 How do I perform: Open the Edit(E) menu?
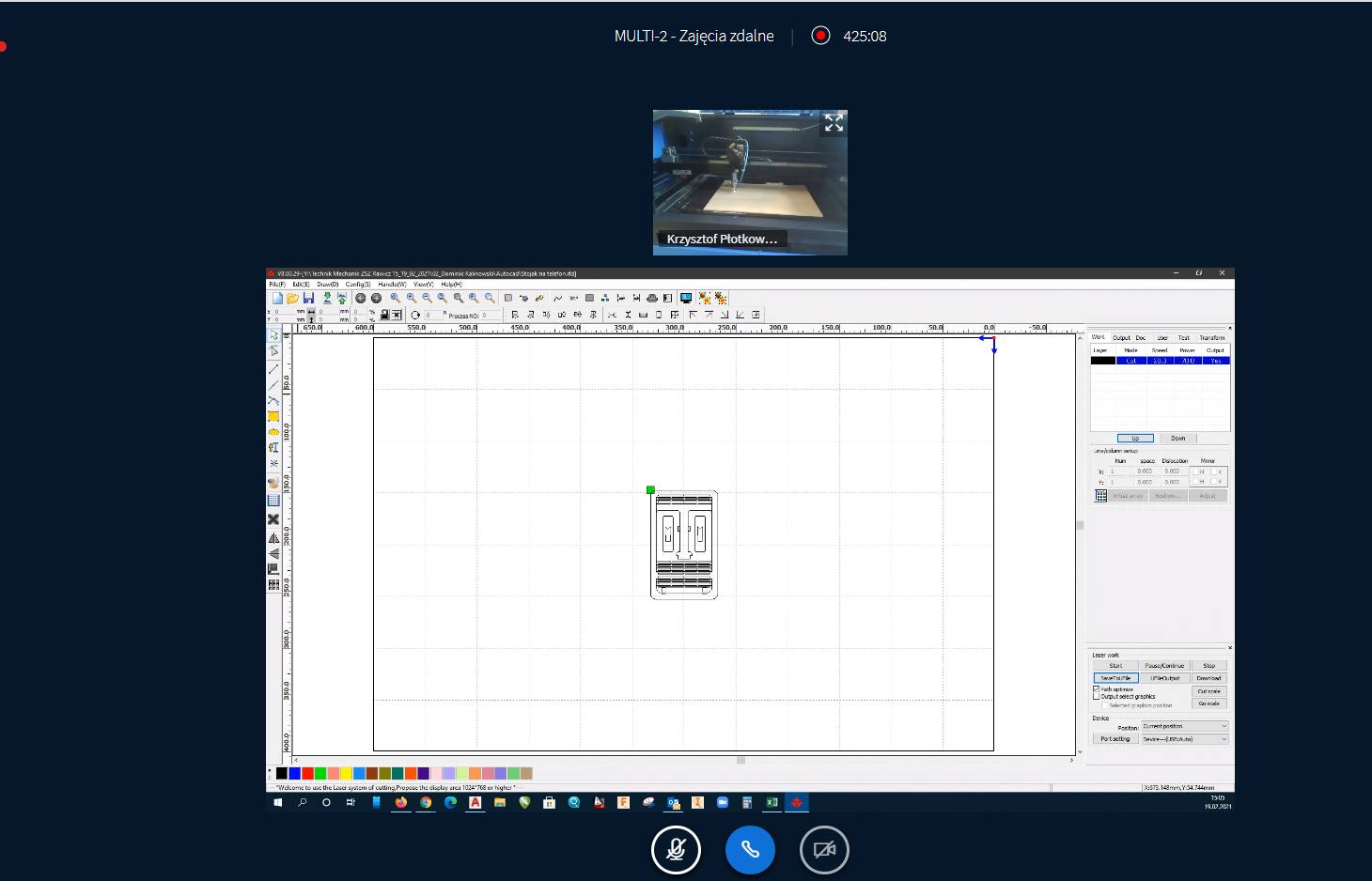[301, 284]
